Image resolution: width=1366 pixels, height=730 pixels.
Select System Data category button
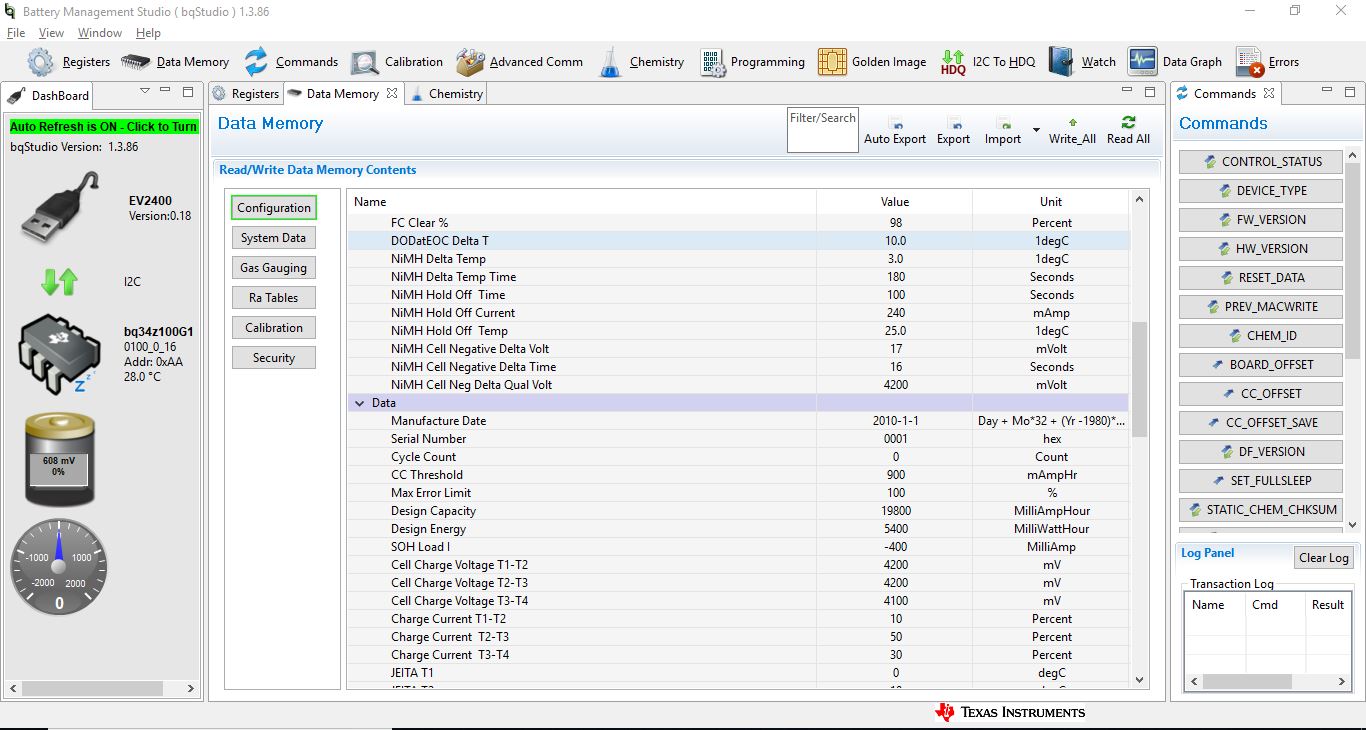pos(274,238)
